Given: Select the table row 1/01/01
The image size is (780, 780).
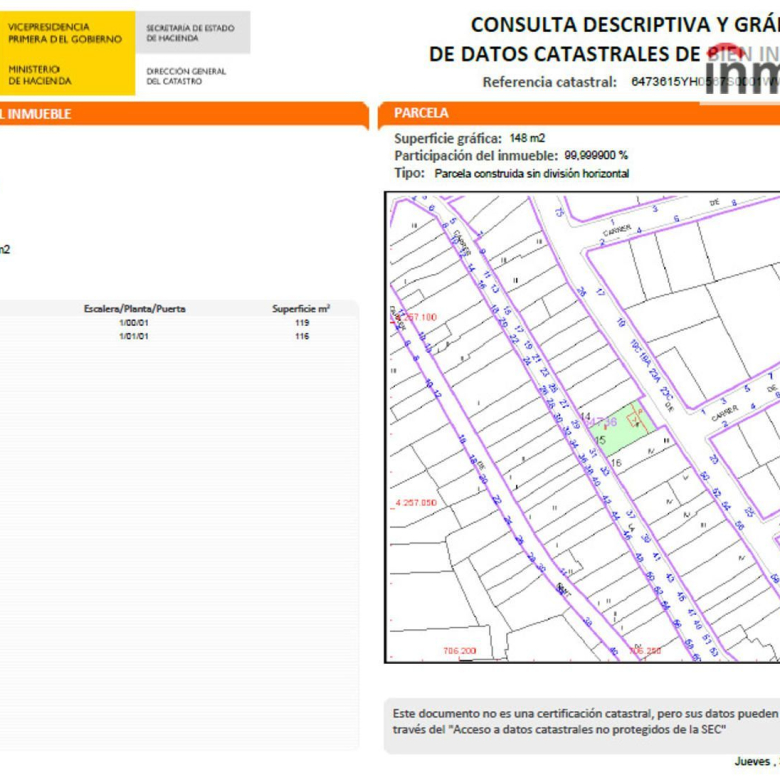Looking at the screenshot, I should pos(134,337).
